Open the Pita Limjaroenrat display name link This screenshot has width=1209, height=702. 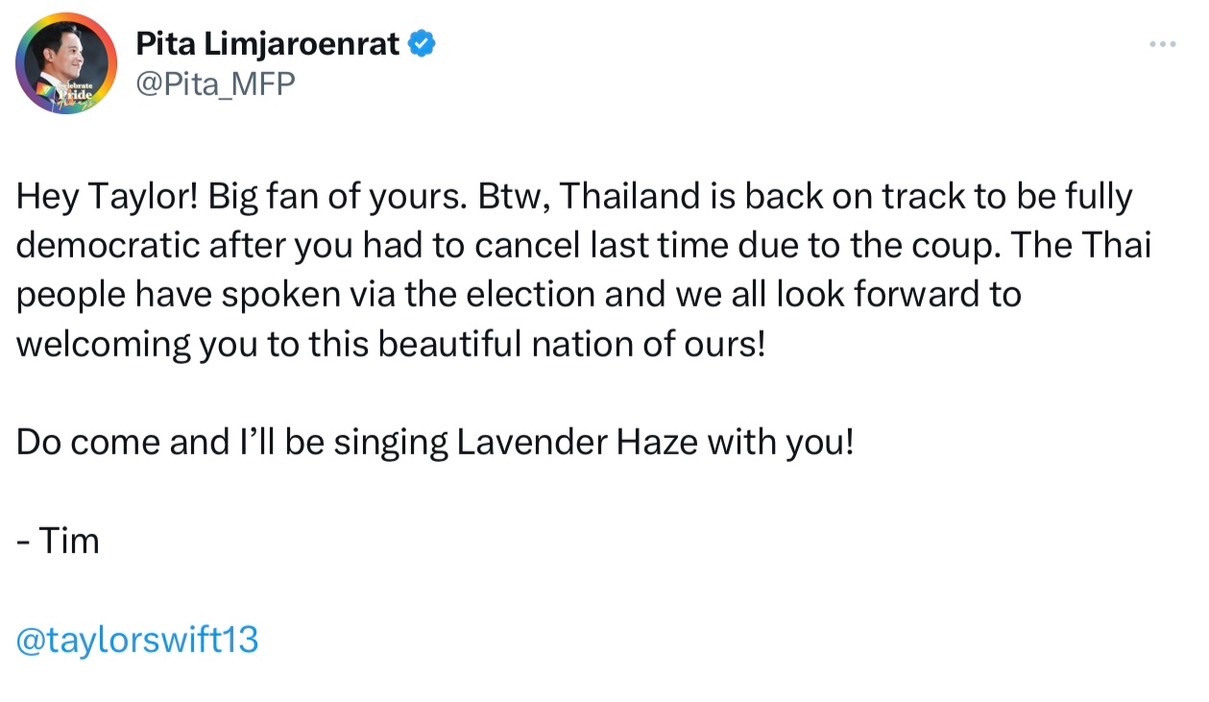pyautogui.click(x=267, y=44)
